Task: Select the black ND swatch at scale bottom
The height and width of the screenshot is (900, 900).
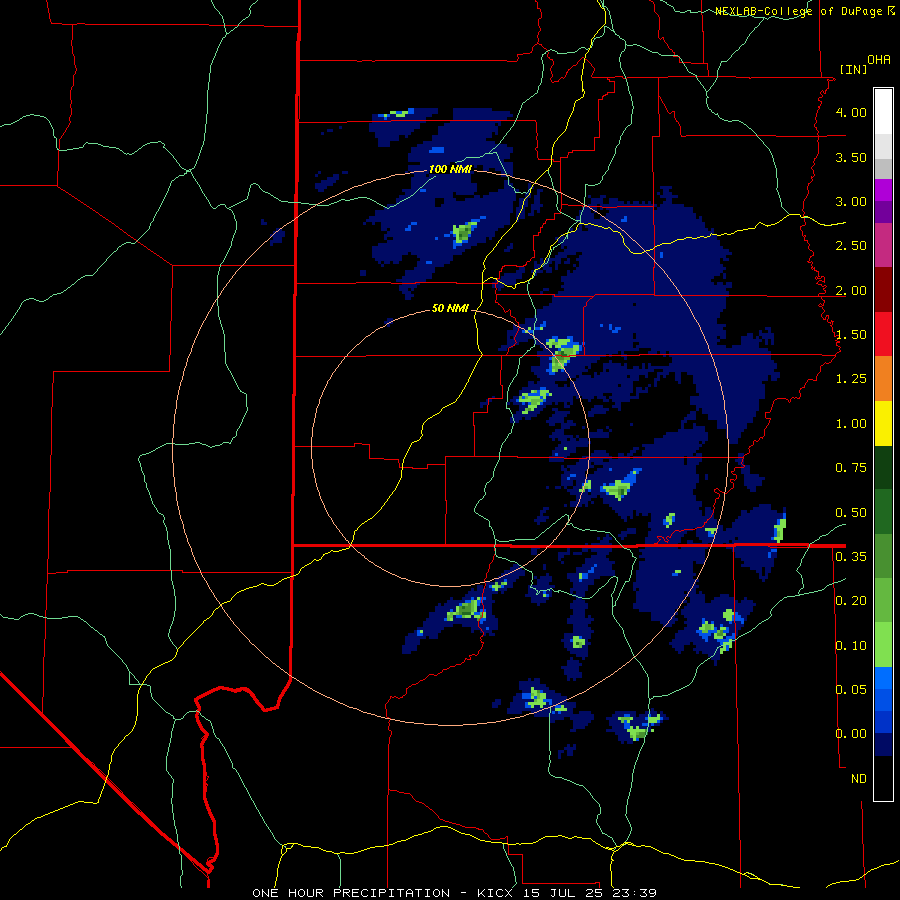Action: point(883,778)
